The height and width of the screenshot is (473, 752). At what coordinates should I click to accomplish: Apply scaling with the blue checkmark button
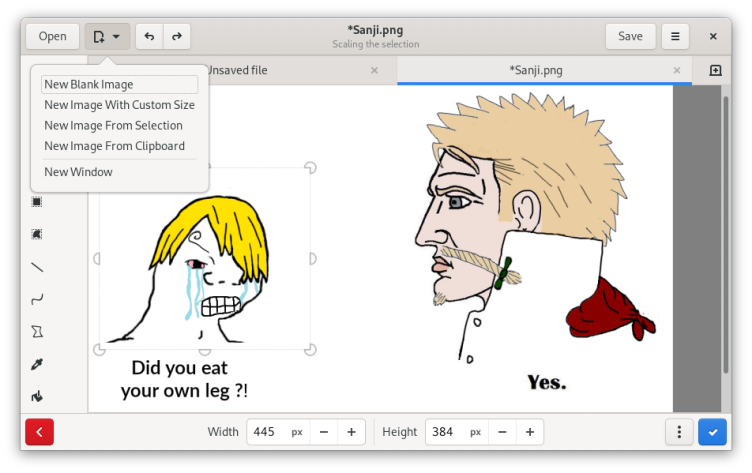712,432
